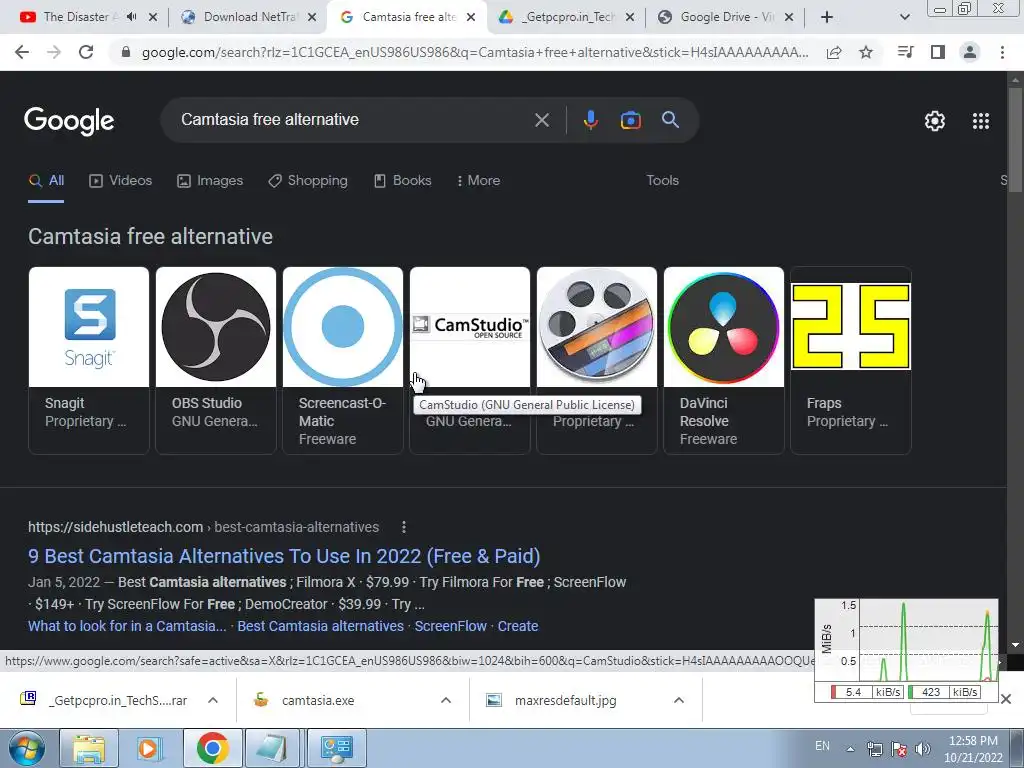The image size is (1024, 768).
Task: Switch to Chrome in taskbar
Action: [212, 748]
